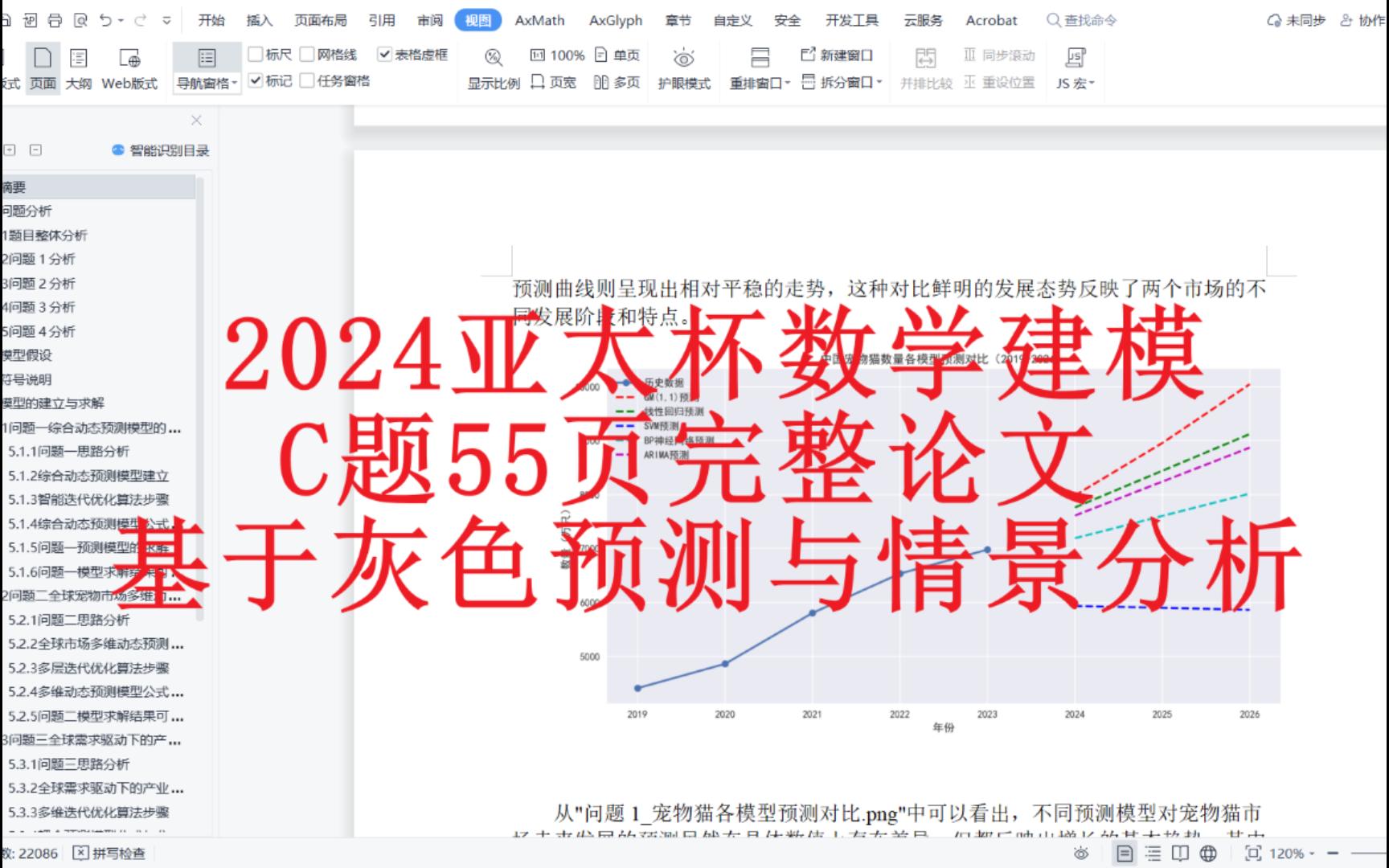1389x868 pixels.
Task: Zoom out with the minus button
Action: pos(1333,853)
